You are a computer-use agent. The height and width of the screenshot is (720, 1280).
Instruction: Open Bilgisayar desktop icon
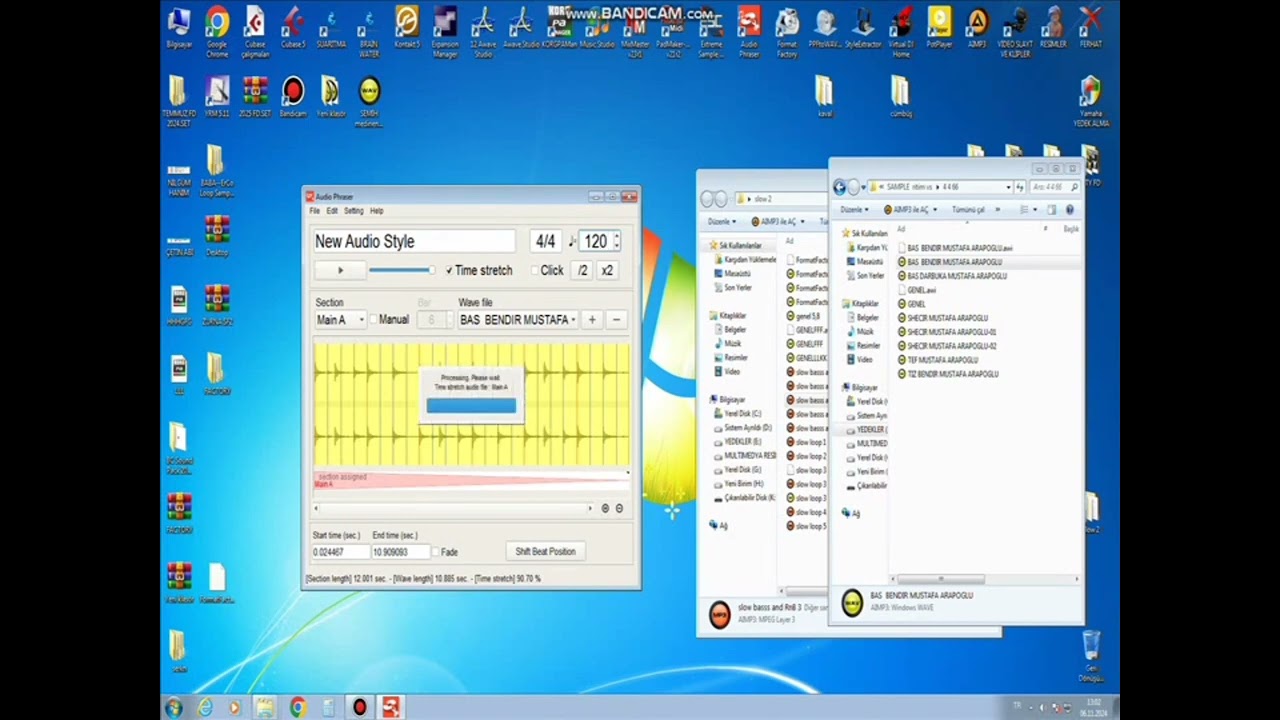pos(179,28)
